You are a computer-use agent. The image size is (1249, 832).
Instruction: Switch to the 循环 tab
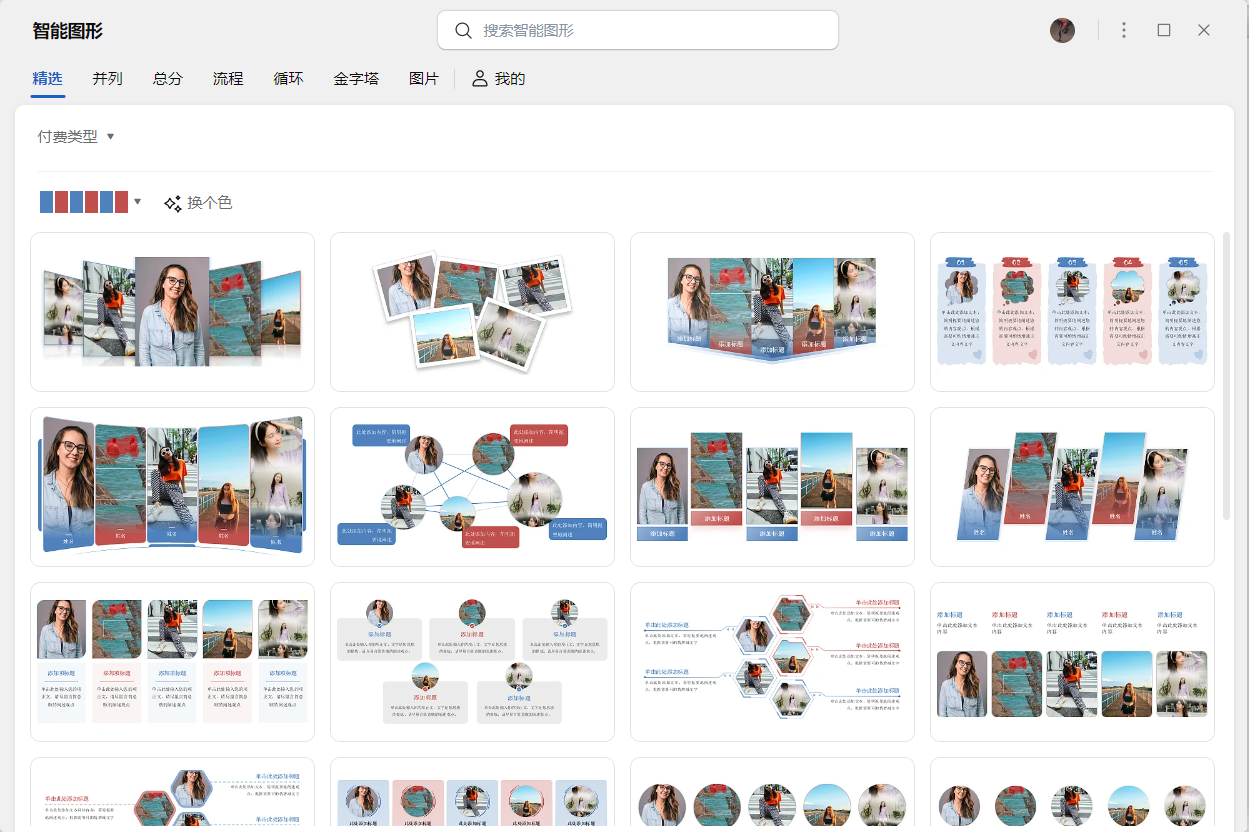tap(288, 78)
